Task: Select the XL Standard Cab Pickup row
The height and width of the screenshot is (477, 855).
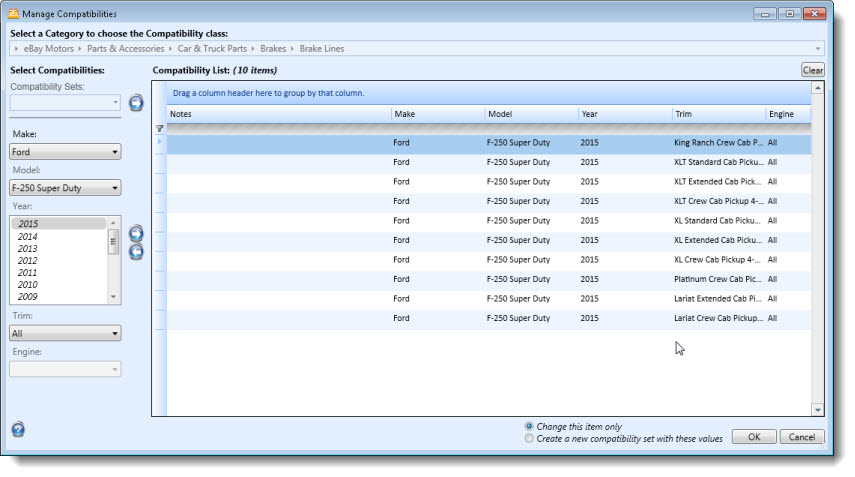Action: point(489,221)
